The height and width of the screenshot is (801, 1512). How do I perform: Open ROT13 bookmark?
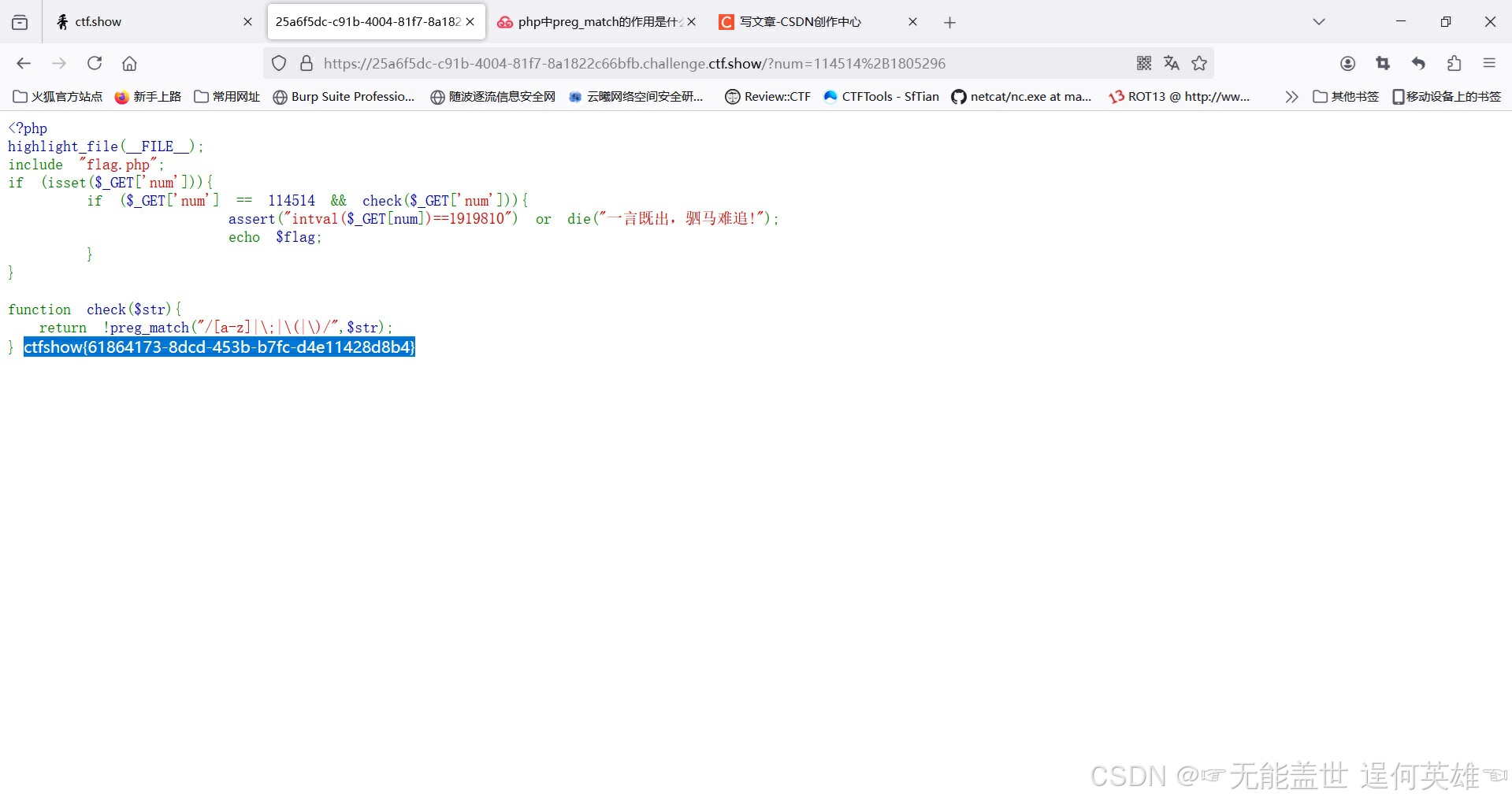pos(1179,96)
